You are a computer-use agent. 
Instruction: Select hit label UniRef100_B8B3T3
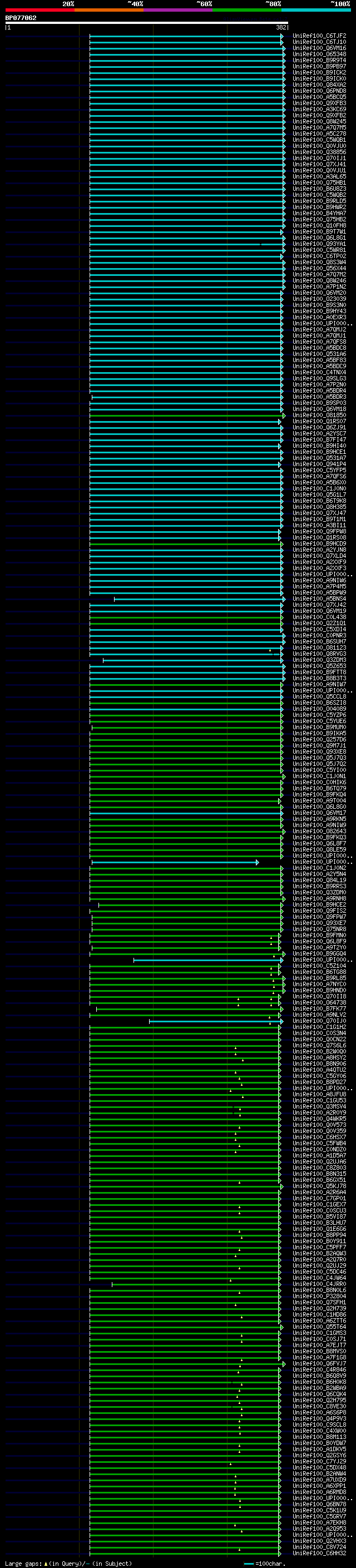coord(319,678)
